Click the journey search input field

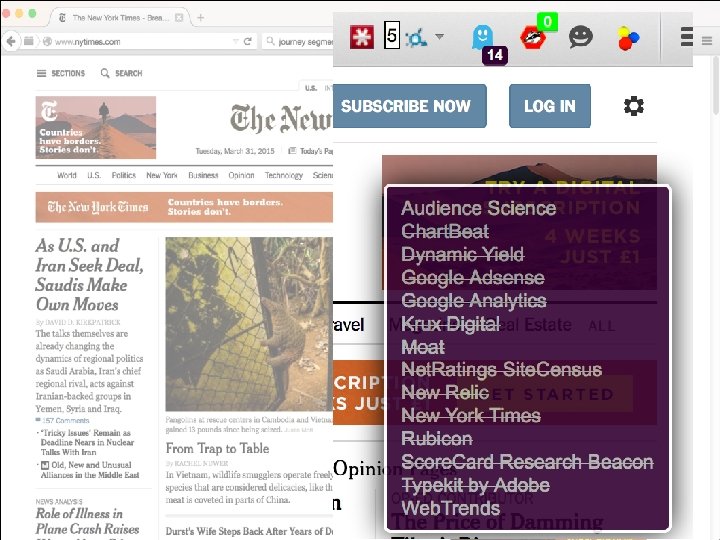[x=298, y=42]
